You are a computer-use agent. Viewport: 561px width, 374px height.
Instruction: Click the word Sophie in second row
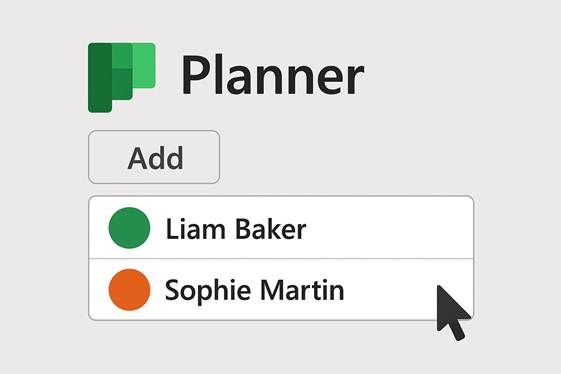coord(208,291)
